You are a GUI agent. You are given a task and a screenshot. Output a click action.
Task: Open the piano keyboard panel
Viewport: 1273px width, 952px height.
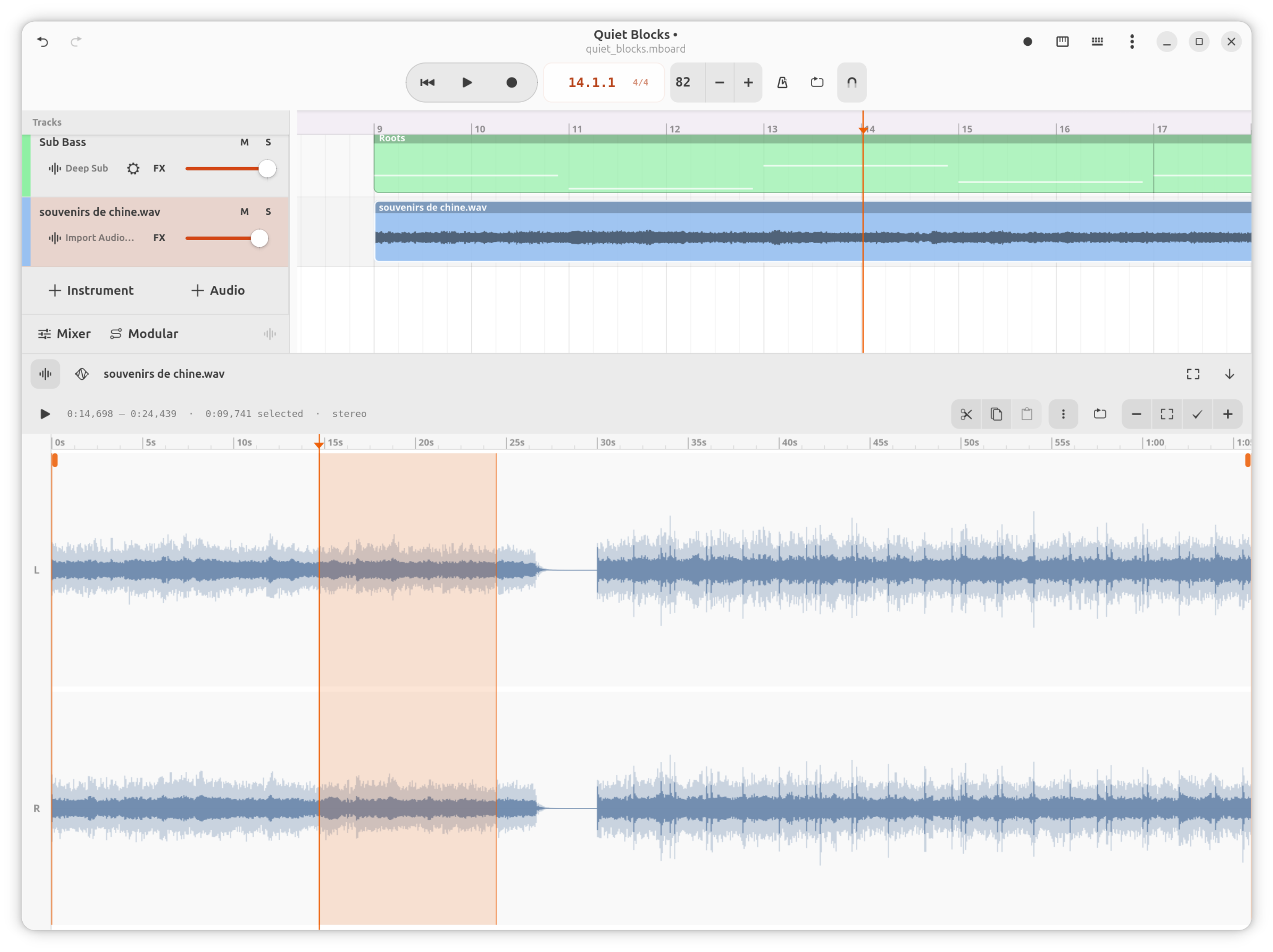[1062, 41]
